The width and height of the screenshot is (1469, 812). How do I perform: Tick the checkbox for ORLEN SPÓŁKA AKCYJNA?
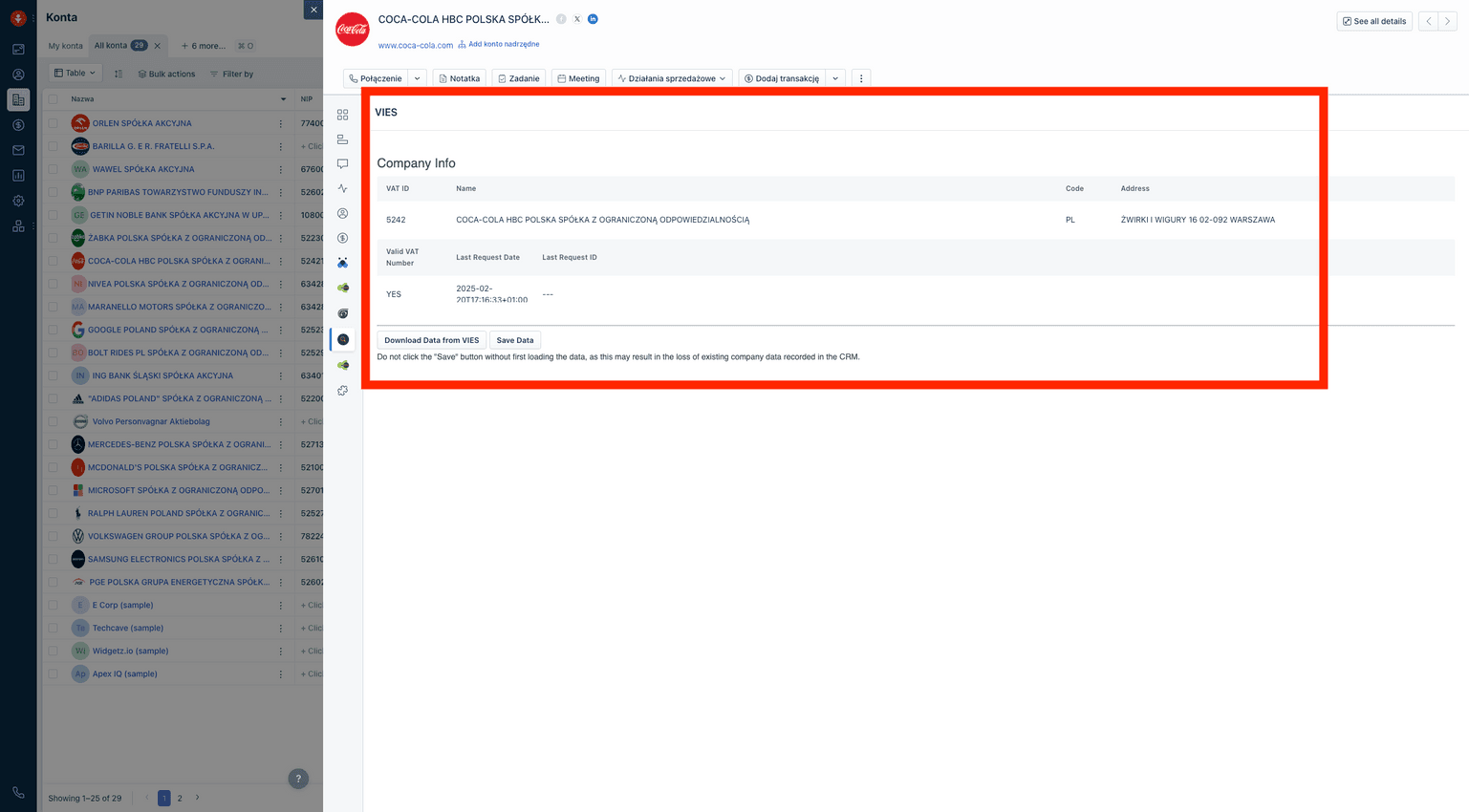coord(54,123)
